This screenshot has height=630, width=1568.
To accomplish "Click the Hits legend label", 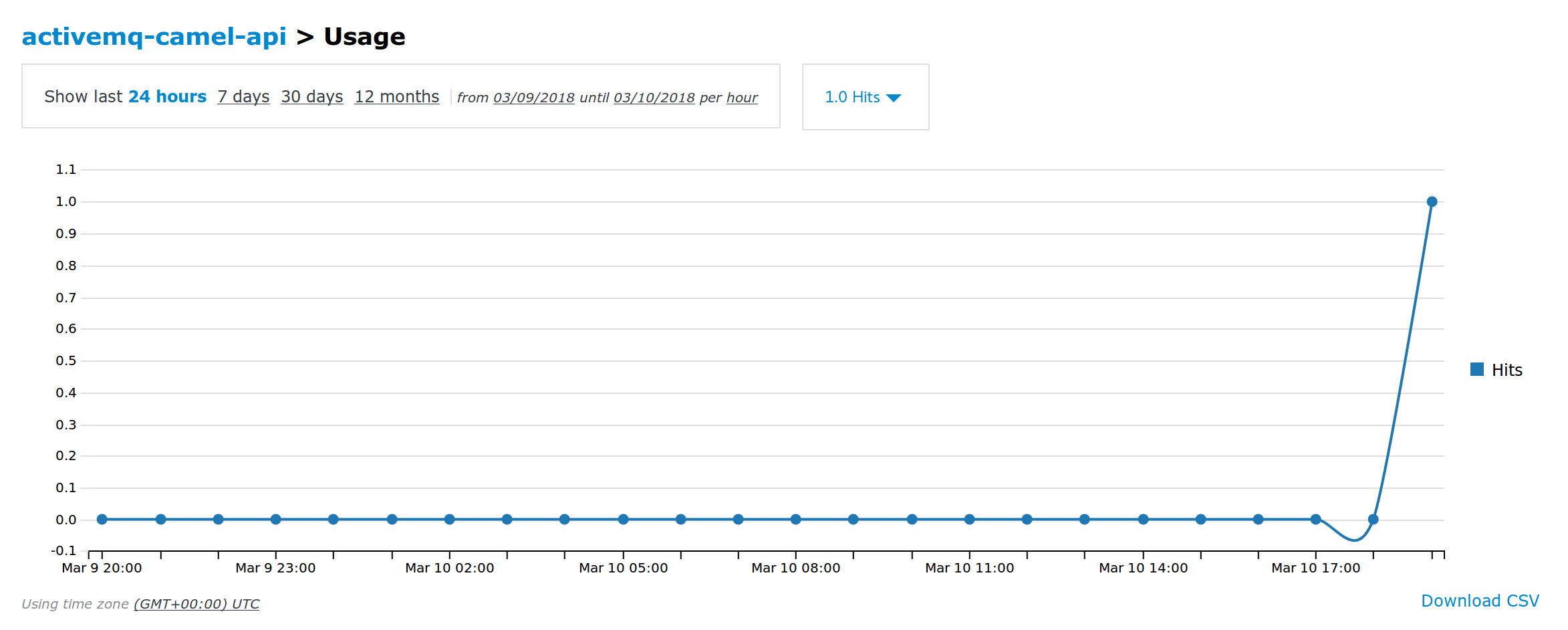I will (1507, 370).
